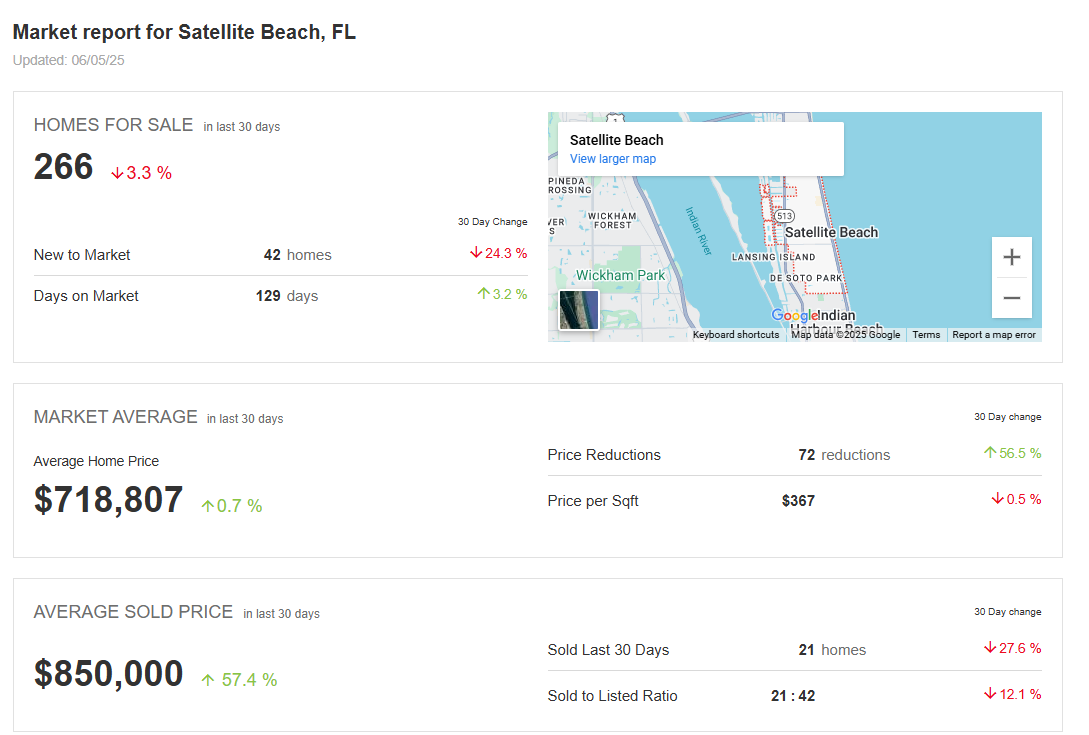Image resolution: width=1089 pixels, height=735 pixels.
Task: Click the $850,000 sold price value
Action: 108,674
